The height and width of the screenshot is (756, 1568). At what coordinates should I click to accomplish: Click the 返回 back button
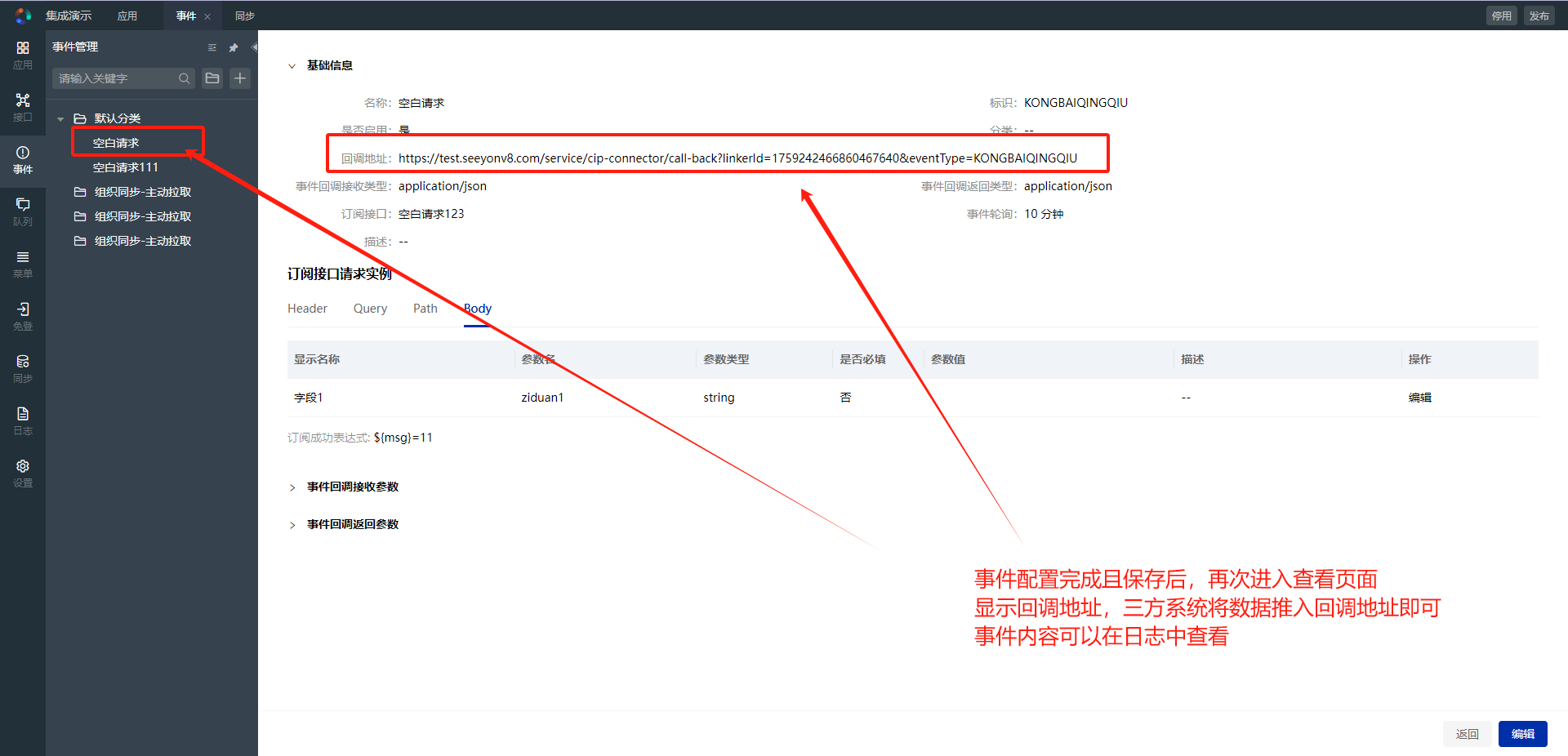coord(1467,734)
